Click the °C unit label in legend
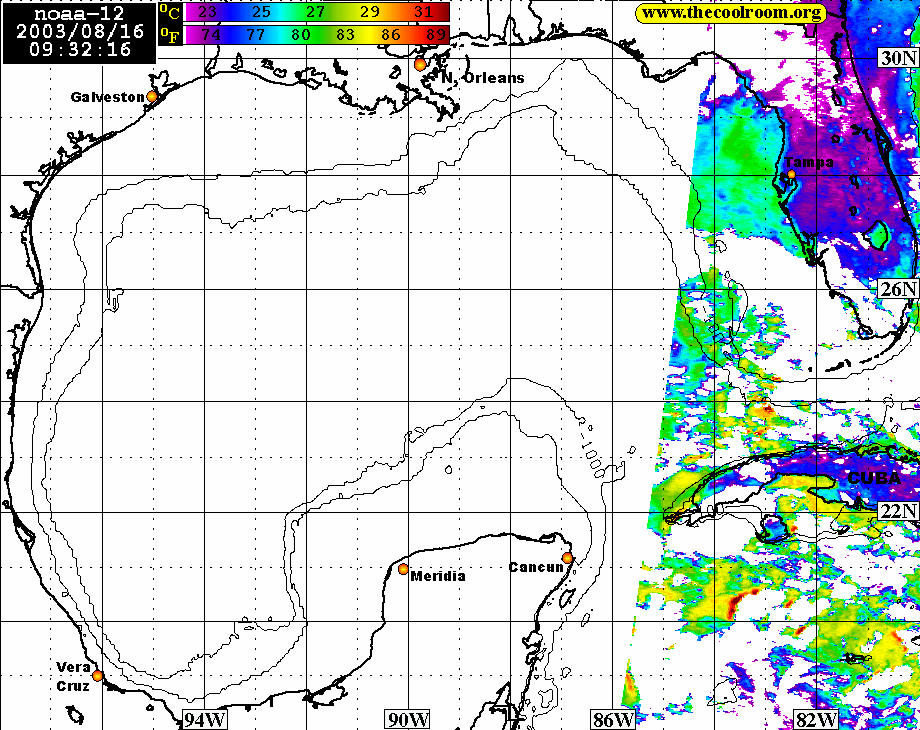920x730 pixels. [x=170, y=12]
